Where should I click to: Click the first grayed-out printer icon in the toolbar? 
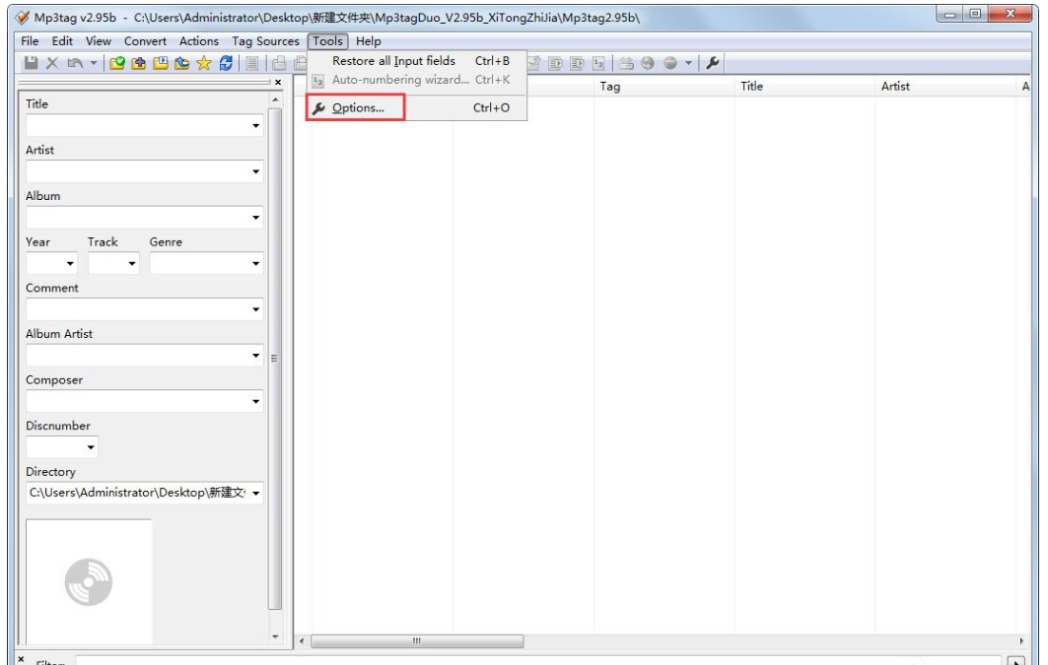[x=279, y=63]
